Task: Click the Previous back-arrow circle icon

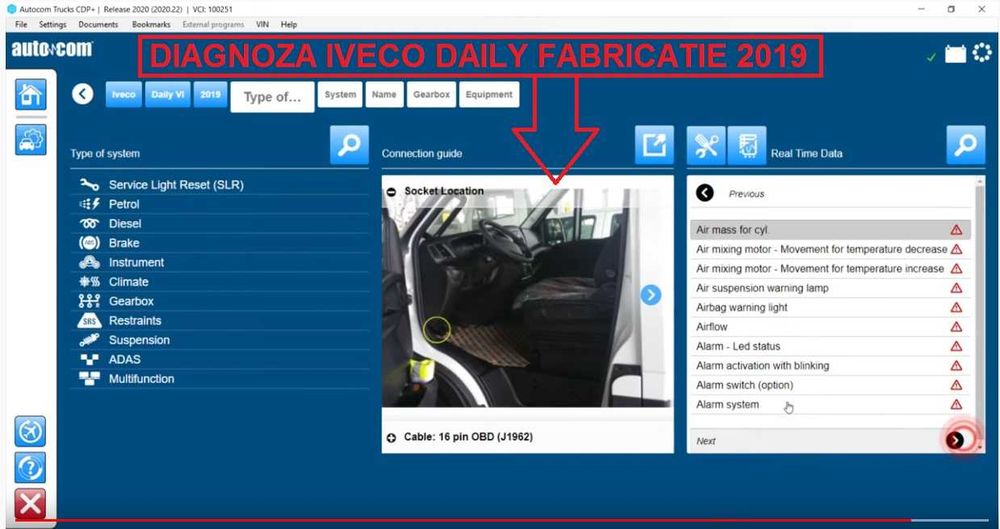Action: click(x=705, y=193)
